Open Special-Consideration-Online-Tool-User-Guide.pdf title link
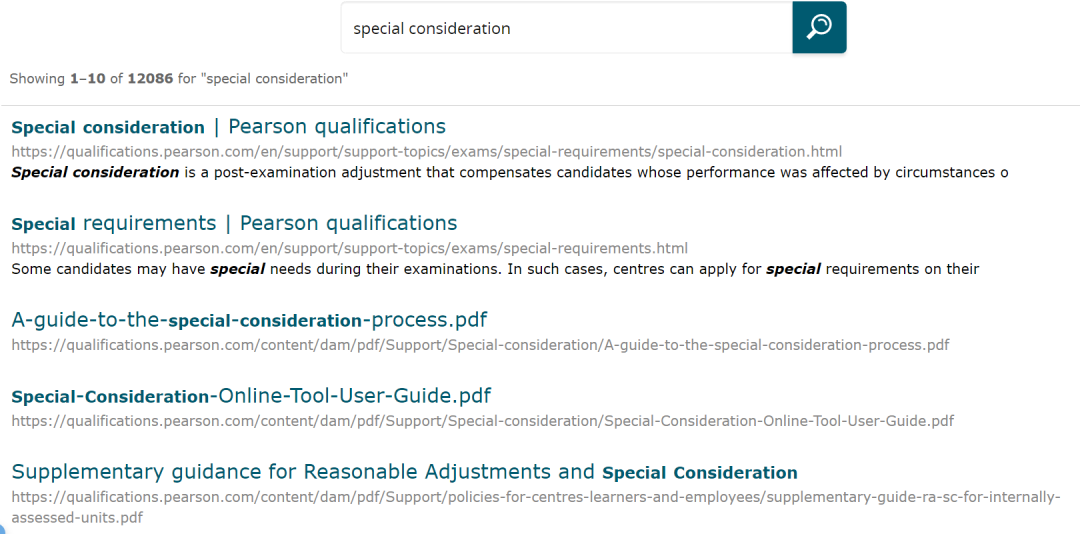 [251, 396]
